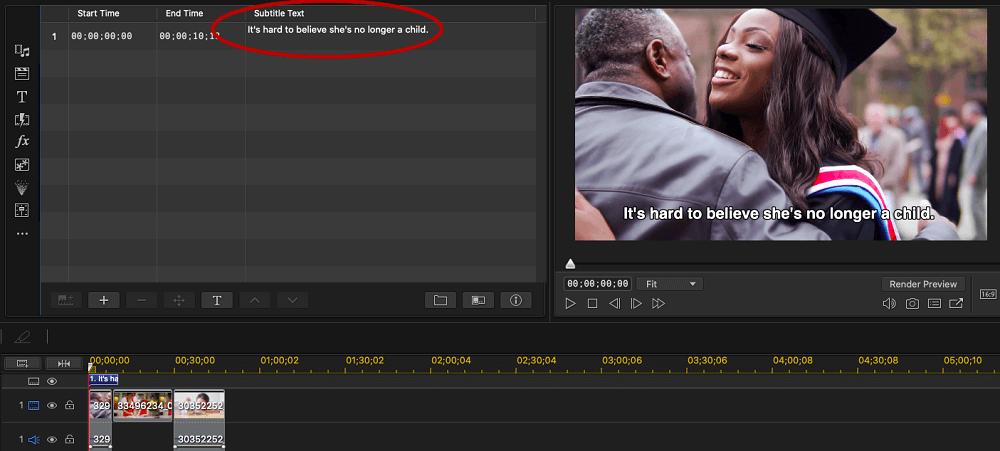Click the disabled add-subtitle-at-marker icon
This screenshot has width=1000, height=451.
pos(66,300)
